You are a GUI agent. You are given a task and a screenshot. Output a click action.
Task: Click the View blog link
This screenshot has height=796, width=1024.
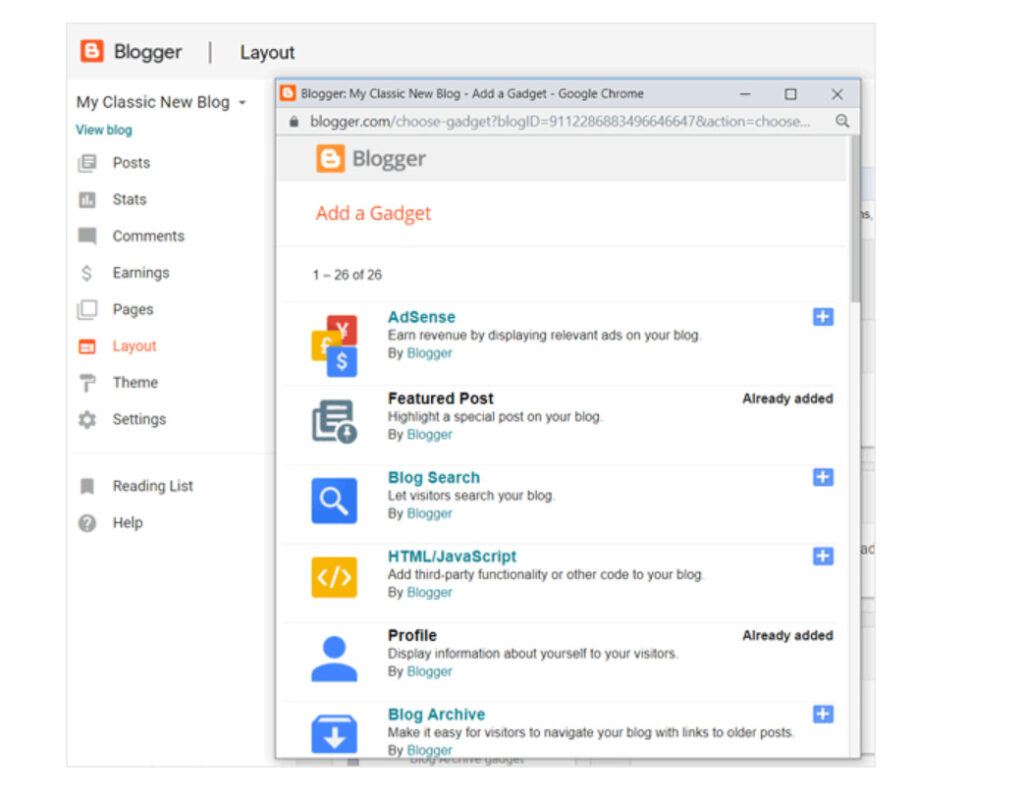pos(104,130)
